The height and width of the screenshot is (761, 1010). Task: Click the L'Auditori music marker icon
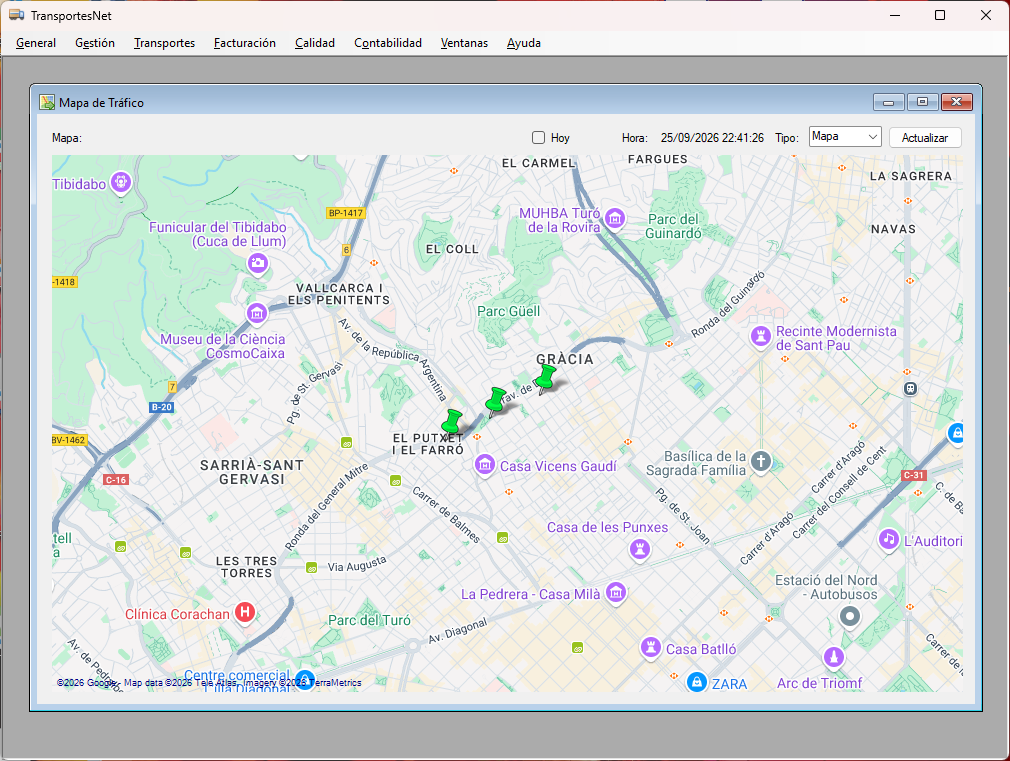pyautogui.click(x=889, y=539)
